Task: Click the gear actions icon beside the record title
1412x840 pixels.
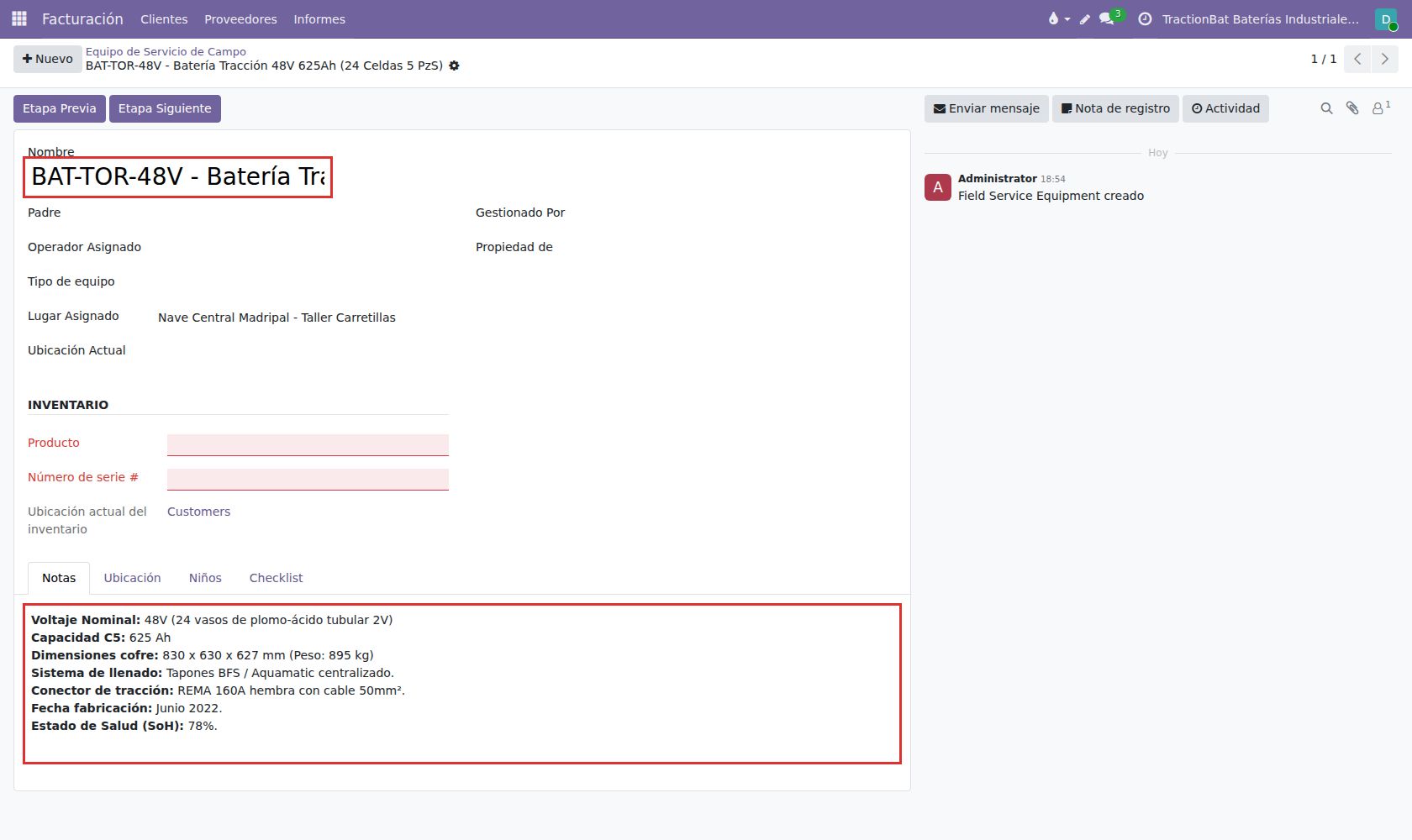Action: pos(454,66)
